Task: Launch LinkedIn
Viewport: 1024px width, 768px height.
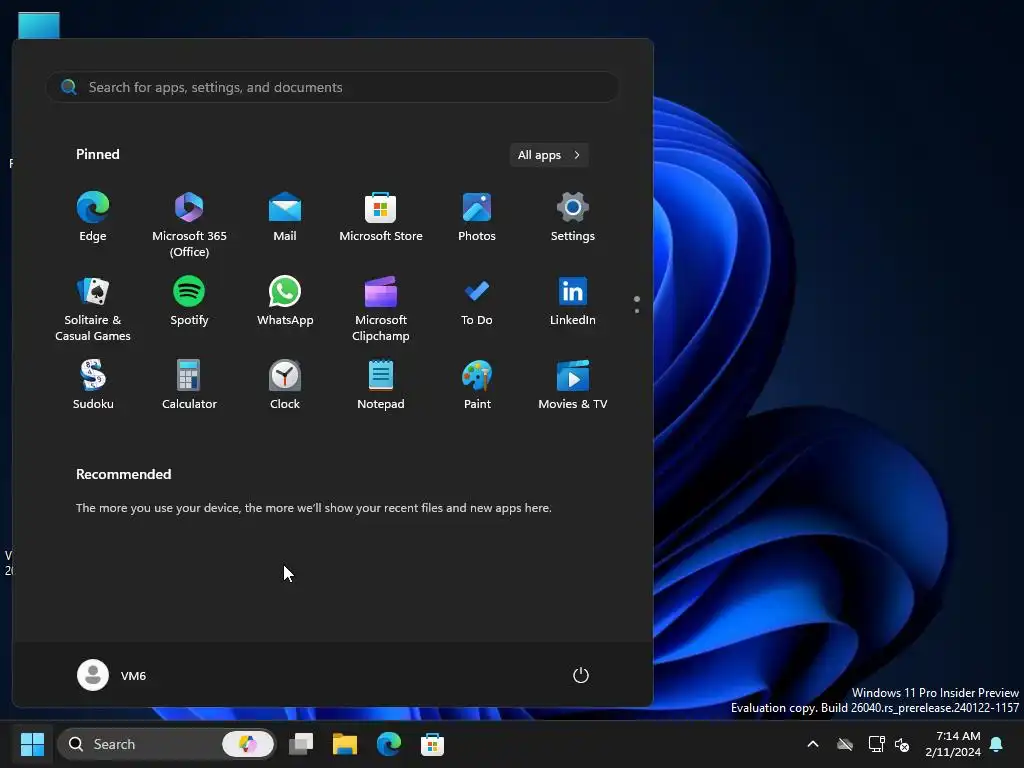Action: pyautogui.click(x=573, y=301)
